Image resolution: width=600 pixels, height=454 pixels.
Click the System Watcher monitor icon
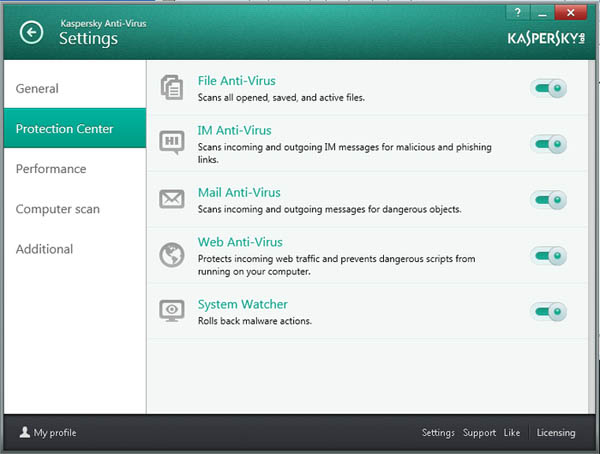[x=172, y=311]
